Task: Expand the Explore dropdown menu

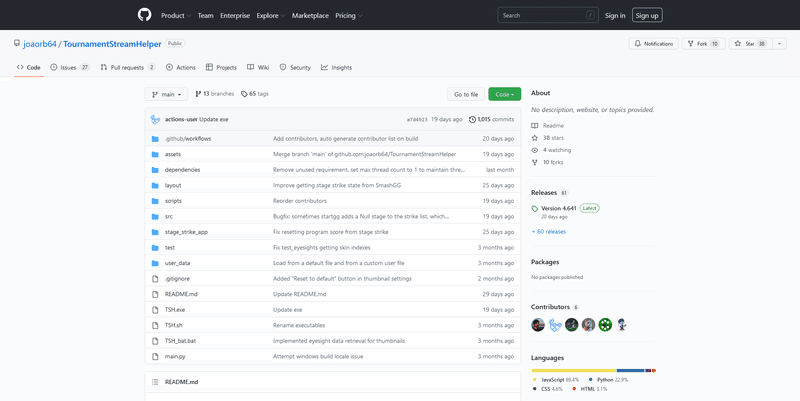Action: click(271, 15)
